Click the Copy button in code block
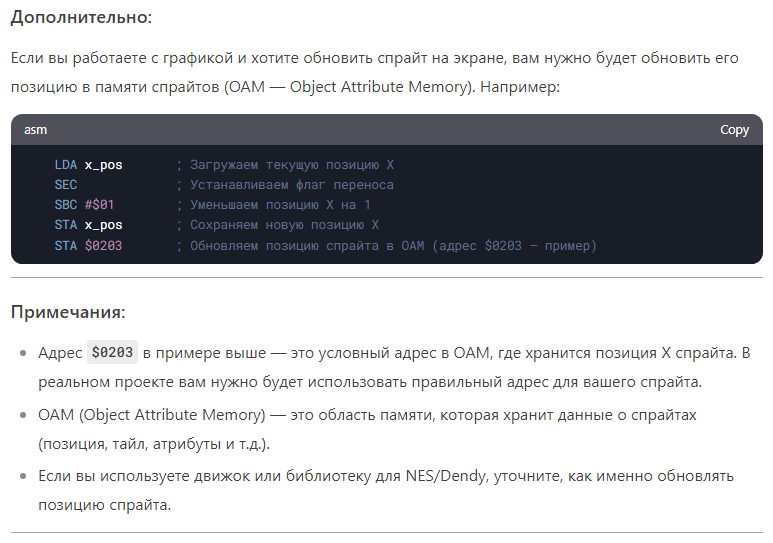 click(734, 130)
